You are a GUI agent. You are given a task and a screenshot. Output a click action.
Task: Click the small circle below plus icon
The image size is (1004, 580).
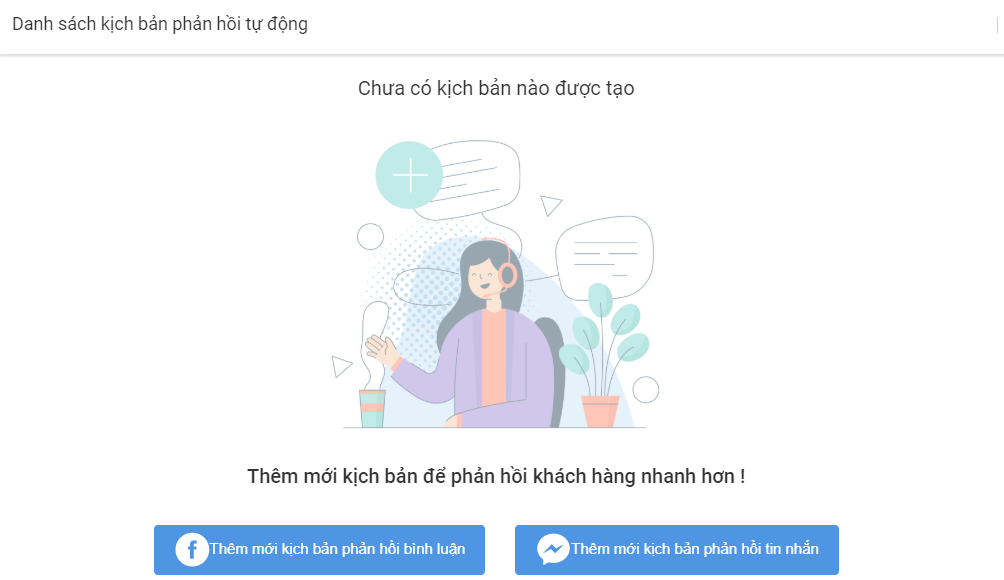point(370,236)
